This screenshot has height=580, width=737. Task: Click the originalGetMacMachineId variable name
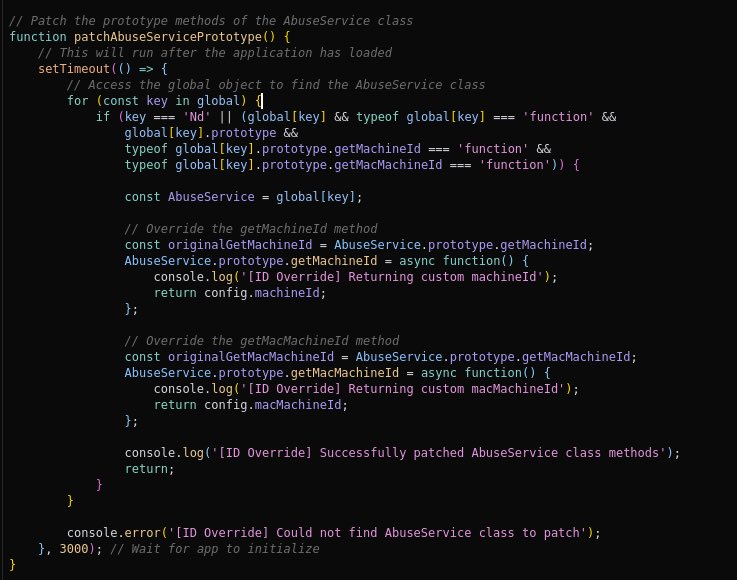251,356
